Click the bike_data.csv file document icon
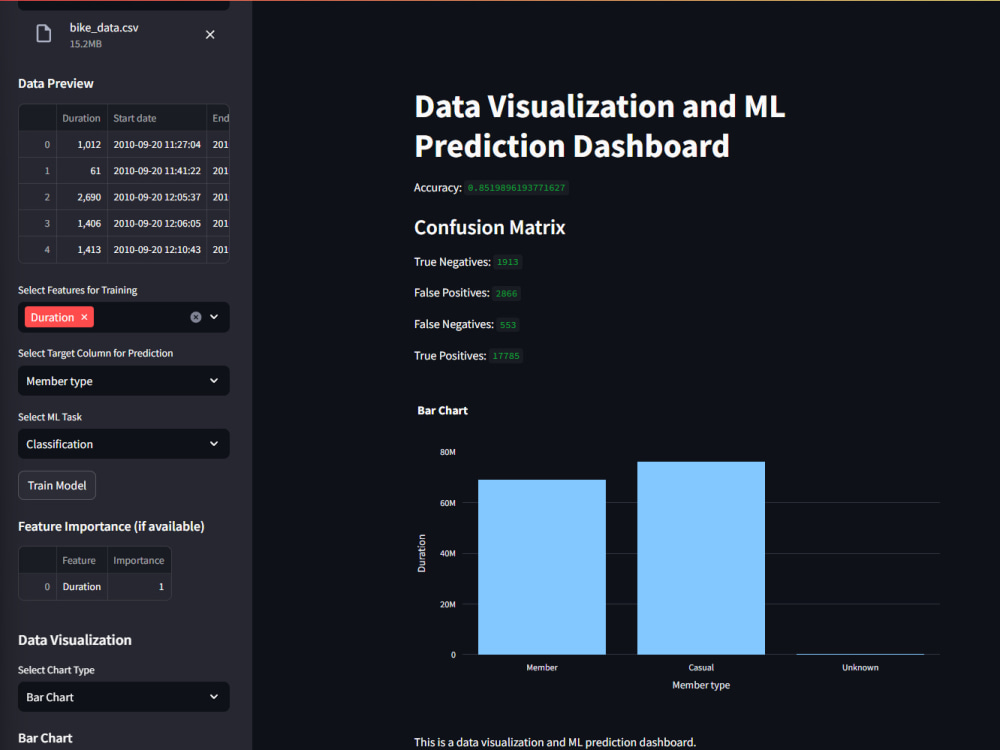Viewport: 1000px width, 750px height. [x=43, y=33]
